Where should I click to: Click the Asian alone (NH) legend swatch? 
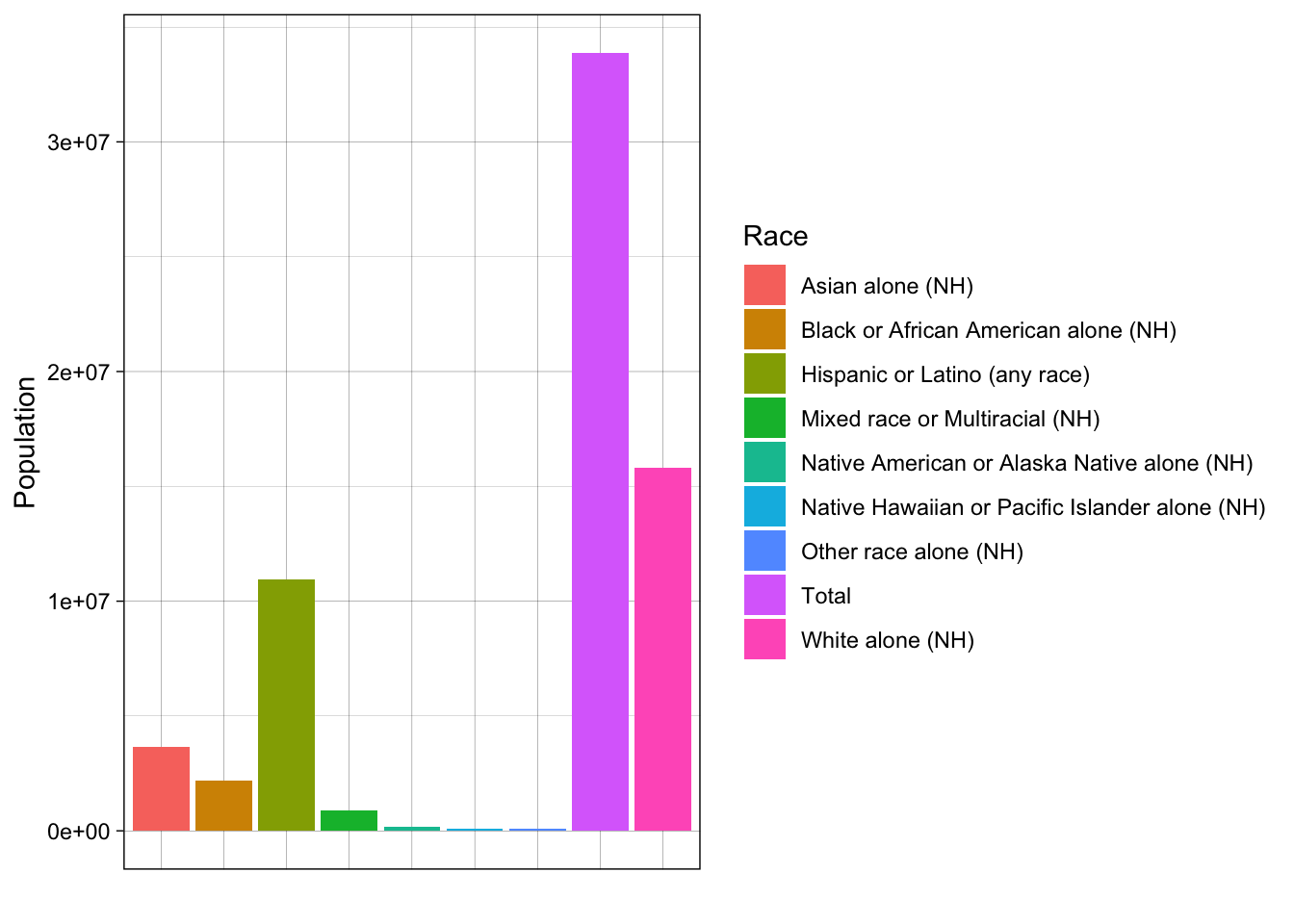coord(764,285)
